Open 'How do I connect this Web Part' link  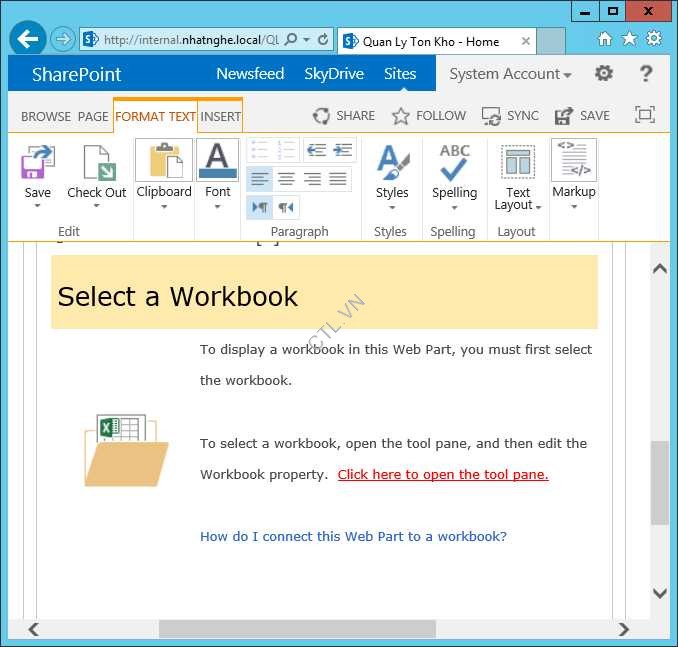tap(353, 536)
